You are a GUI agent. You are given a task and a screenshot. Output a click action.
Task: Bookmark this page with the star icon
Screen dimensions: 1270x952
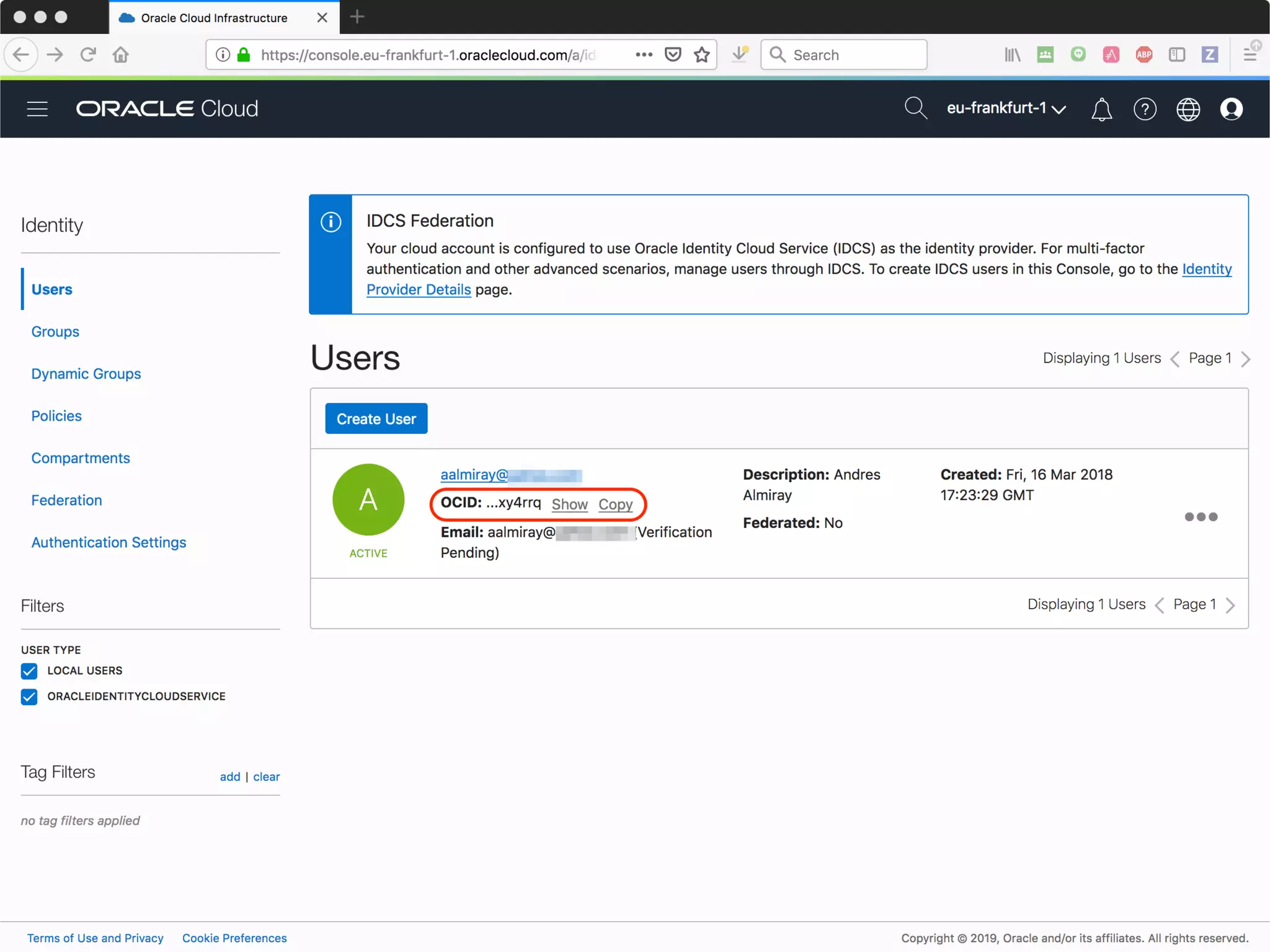point(701,55)
